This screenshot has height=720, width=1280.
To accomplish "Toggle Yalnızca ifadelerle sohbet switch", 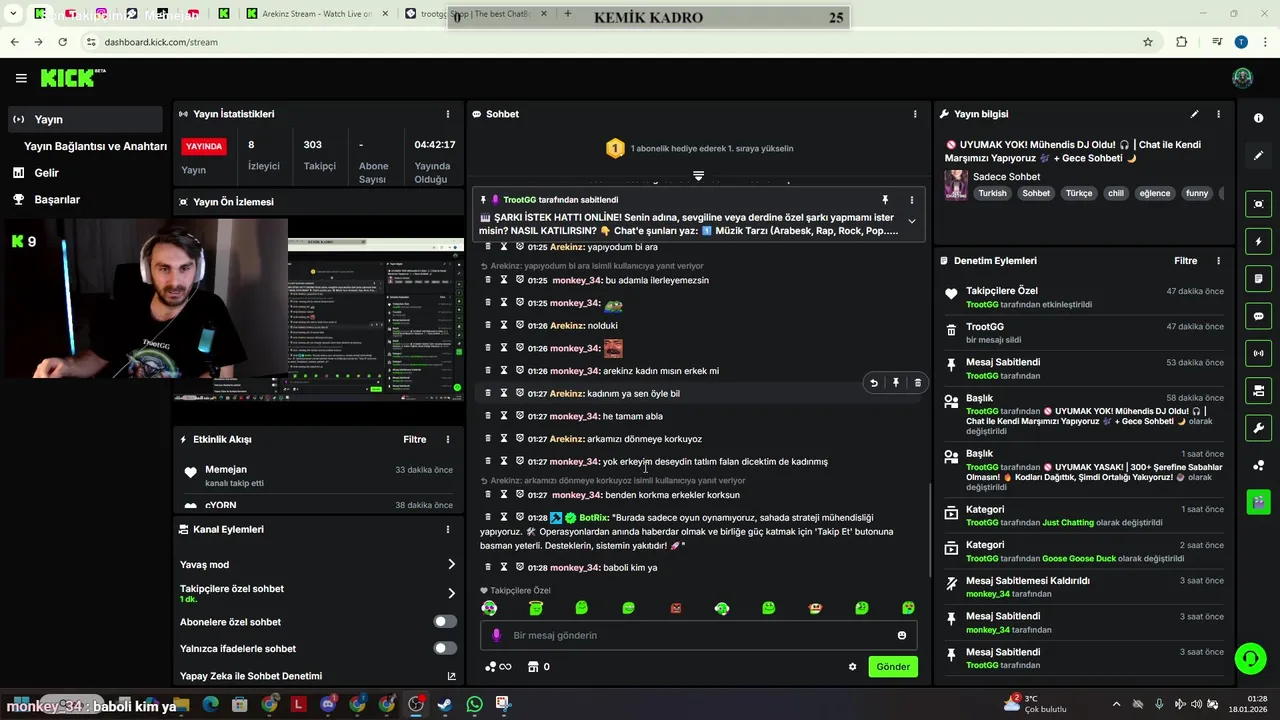I will pyautogui.click(x=445, y=648).
